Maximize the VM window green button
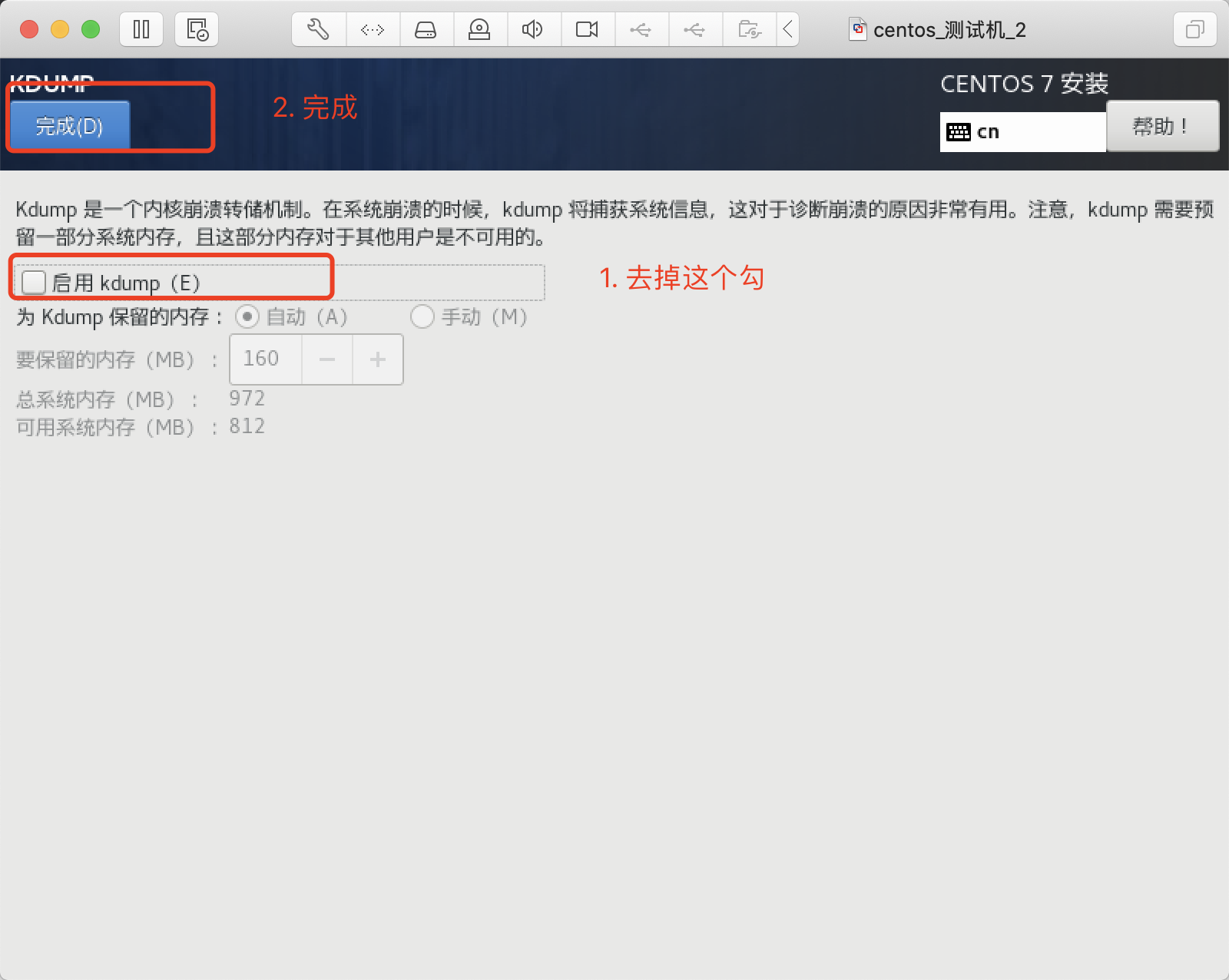The height and width of the screenshot is (980, 1229). 91,30
